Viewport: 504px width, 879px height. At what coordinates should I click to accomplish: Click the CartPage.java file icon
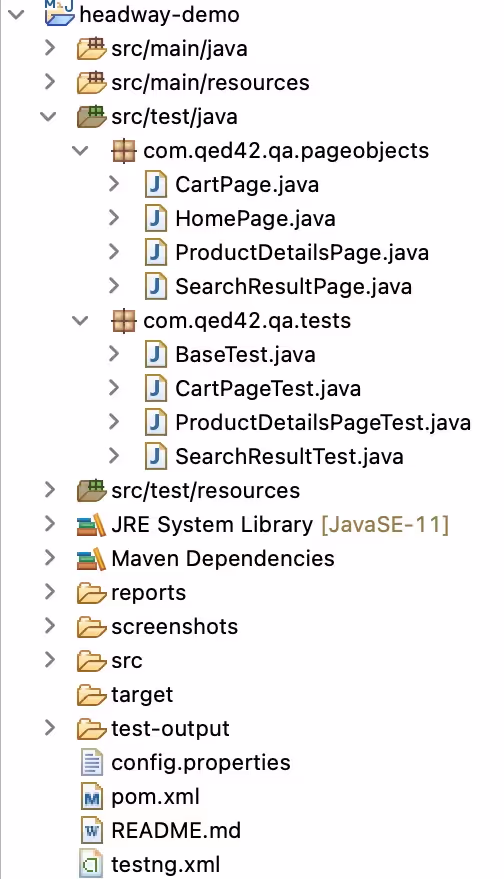click(155, 185)
